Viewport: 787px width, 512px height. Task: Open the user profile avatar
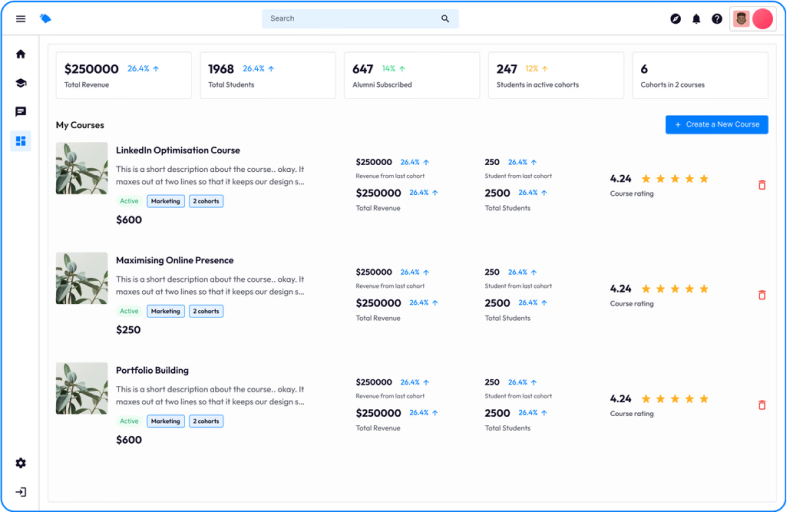[x=741, y=19]
